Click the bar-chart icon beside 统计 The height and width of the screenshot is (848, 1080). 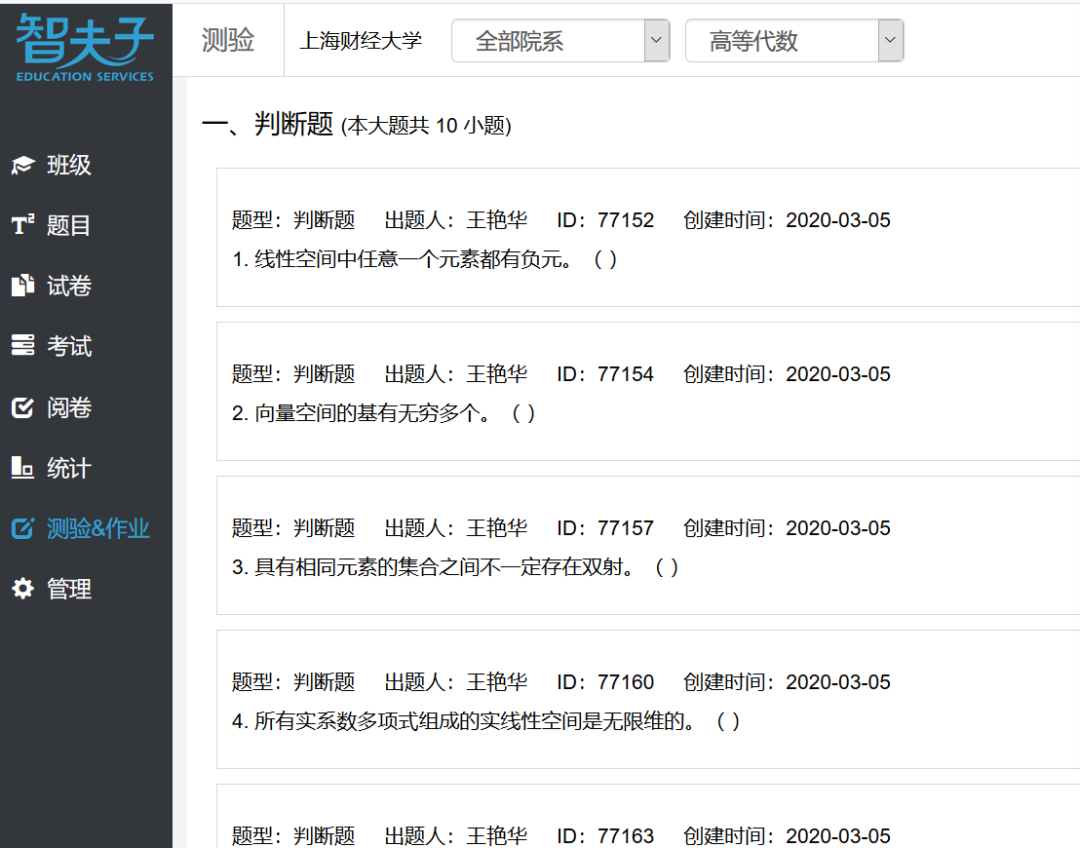point(23,468)
